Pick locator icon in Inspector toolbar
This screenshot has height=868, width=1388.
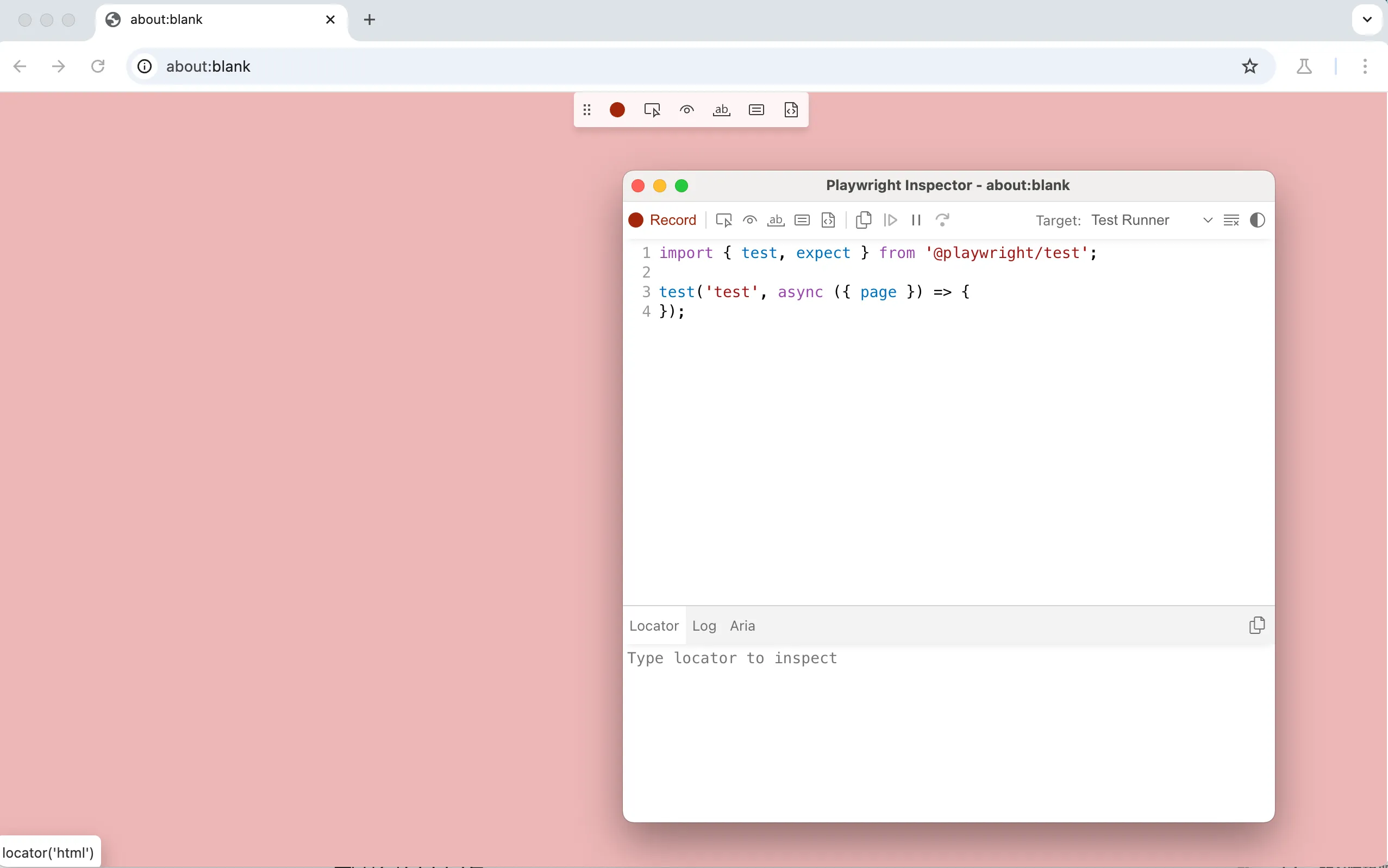pyautogui.click(x=723, y=221)
